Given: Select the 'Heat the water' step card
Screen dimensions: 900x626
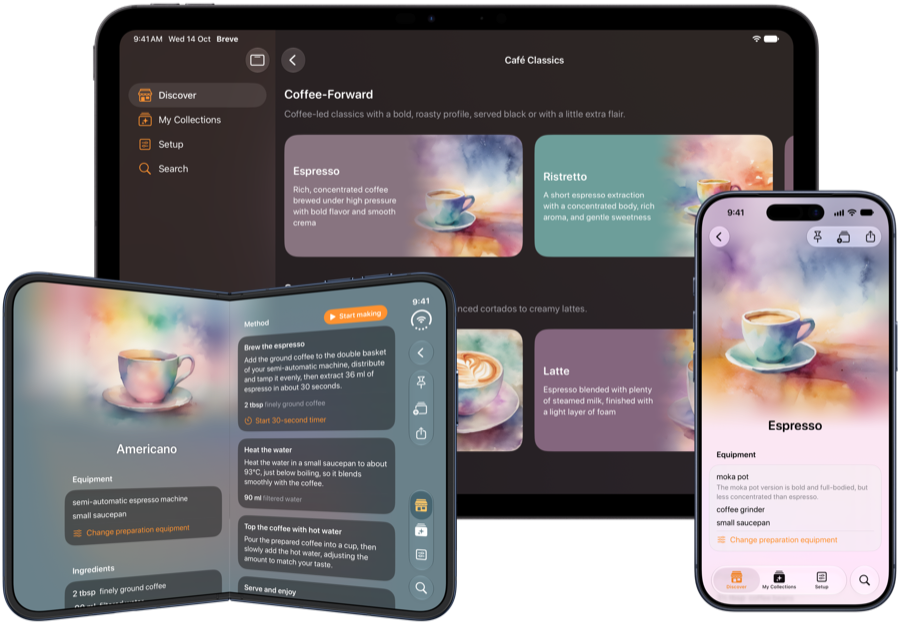Looking at the screenshot, I should (316, 475).
